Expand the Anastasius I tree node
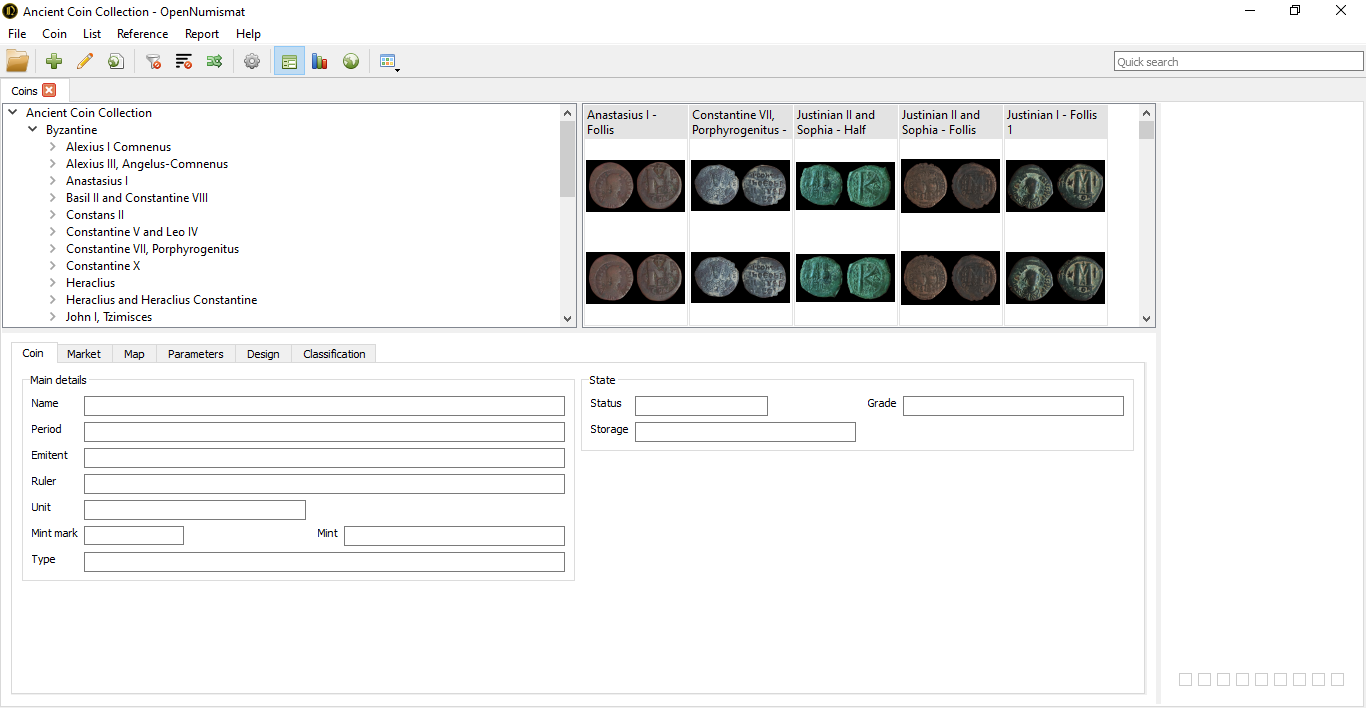 [x=52, y=181]
